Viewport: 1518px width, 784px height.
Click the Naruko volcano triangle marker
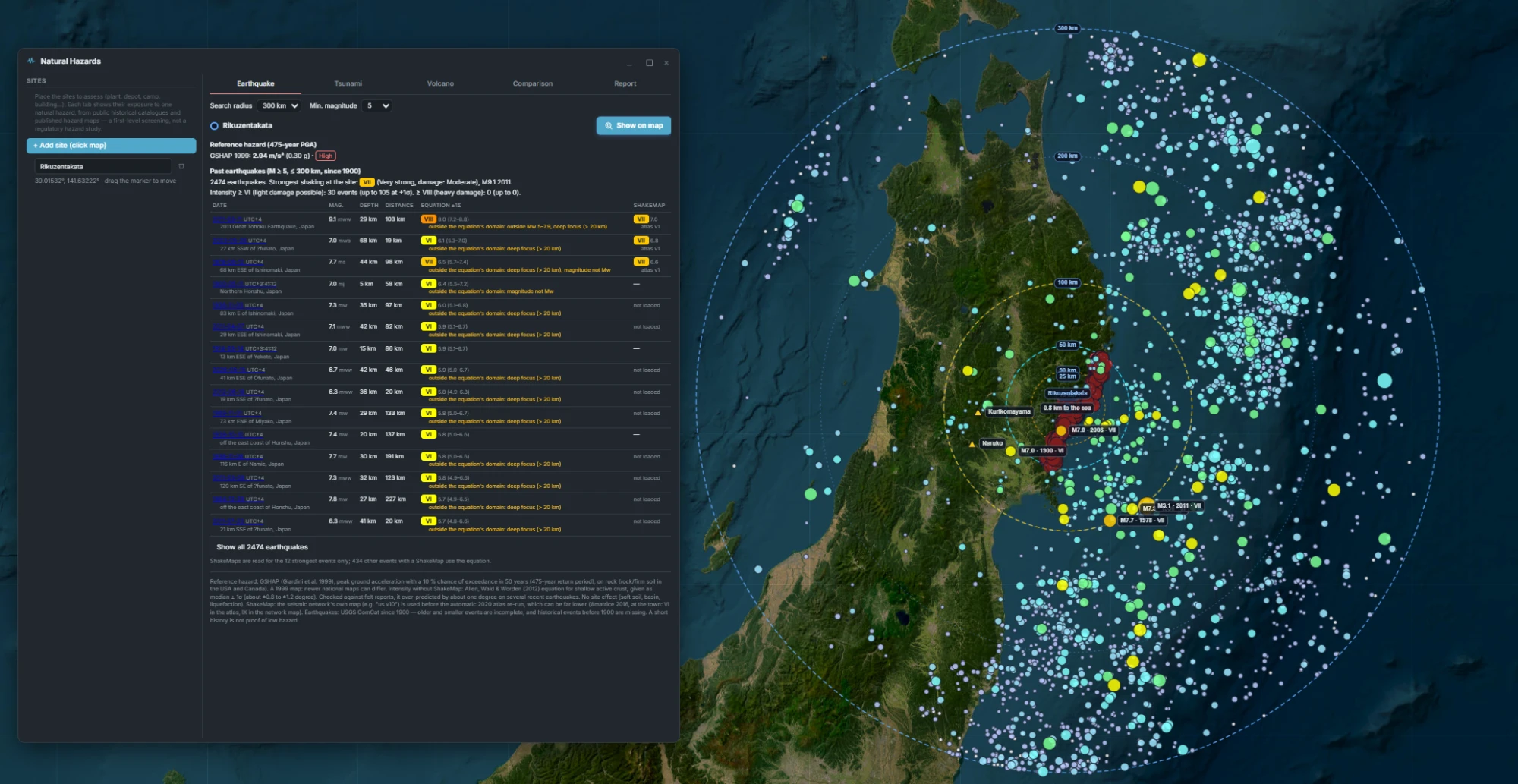pos(972,444)
